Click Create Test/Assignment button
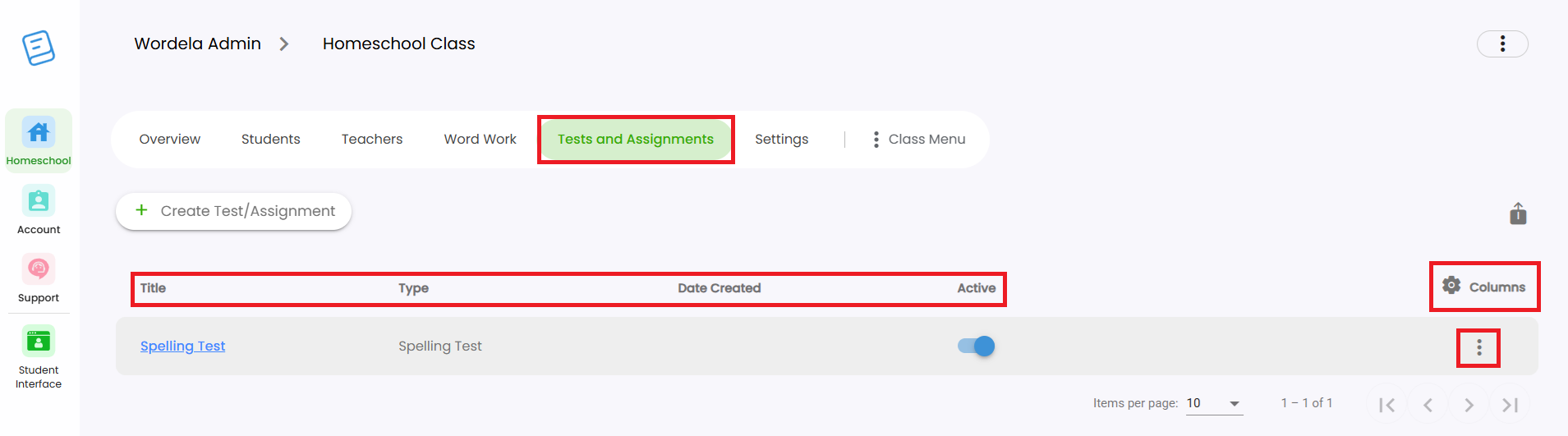This screenshot has height=436, width=1568. coord(234,211)
